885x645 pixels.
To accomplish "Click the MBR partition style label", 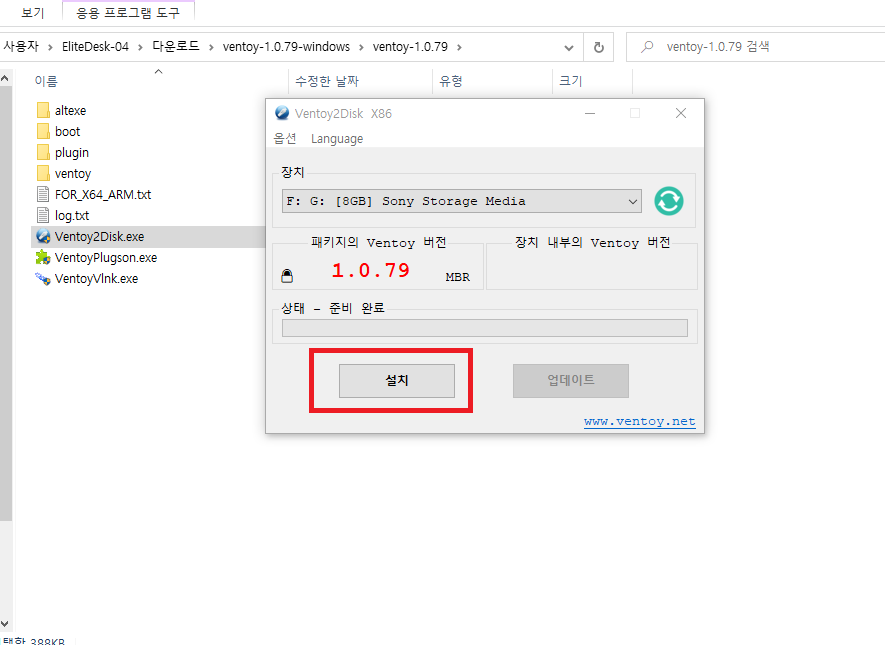I will pyautogui.click(x=458, y=277).
